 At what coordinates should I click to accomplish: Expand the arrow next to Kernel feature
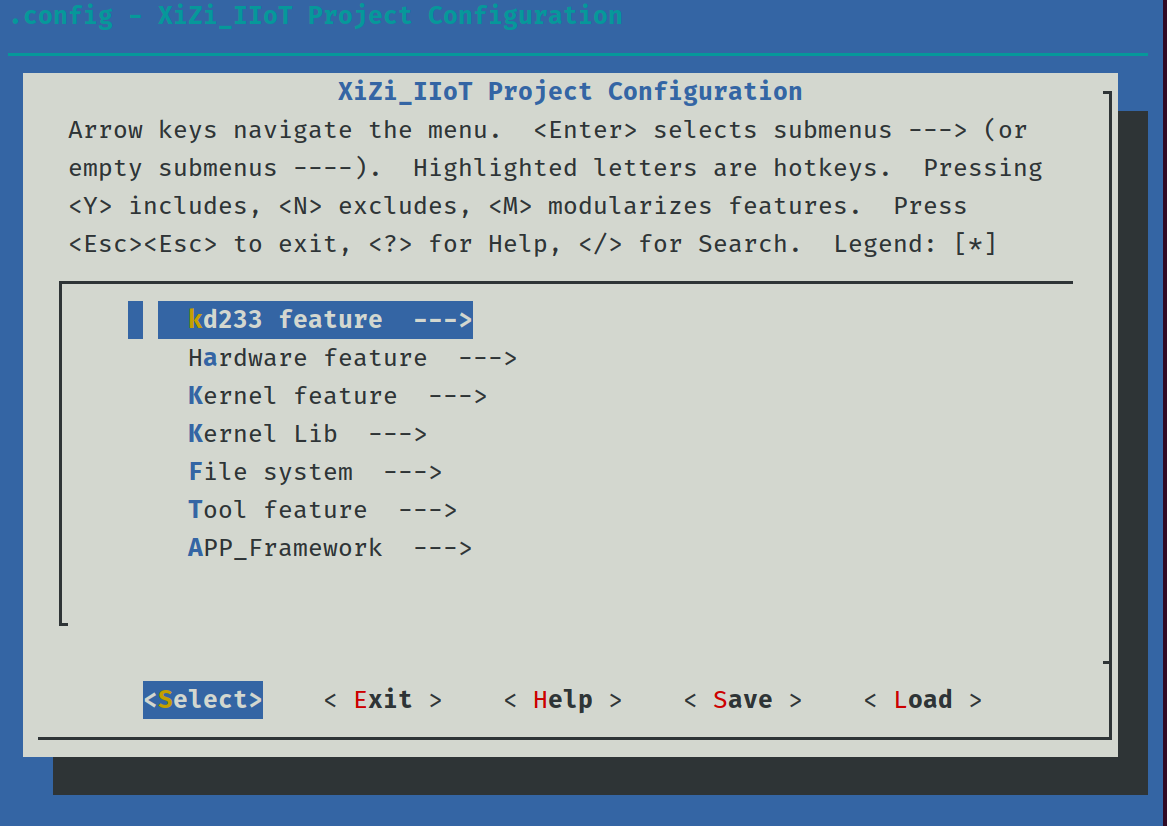(x=457, y=396)
